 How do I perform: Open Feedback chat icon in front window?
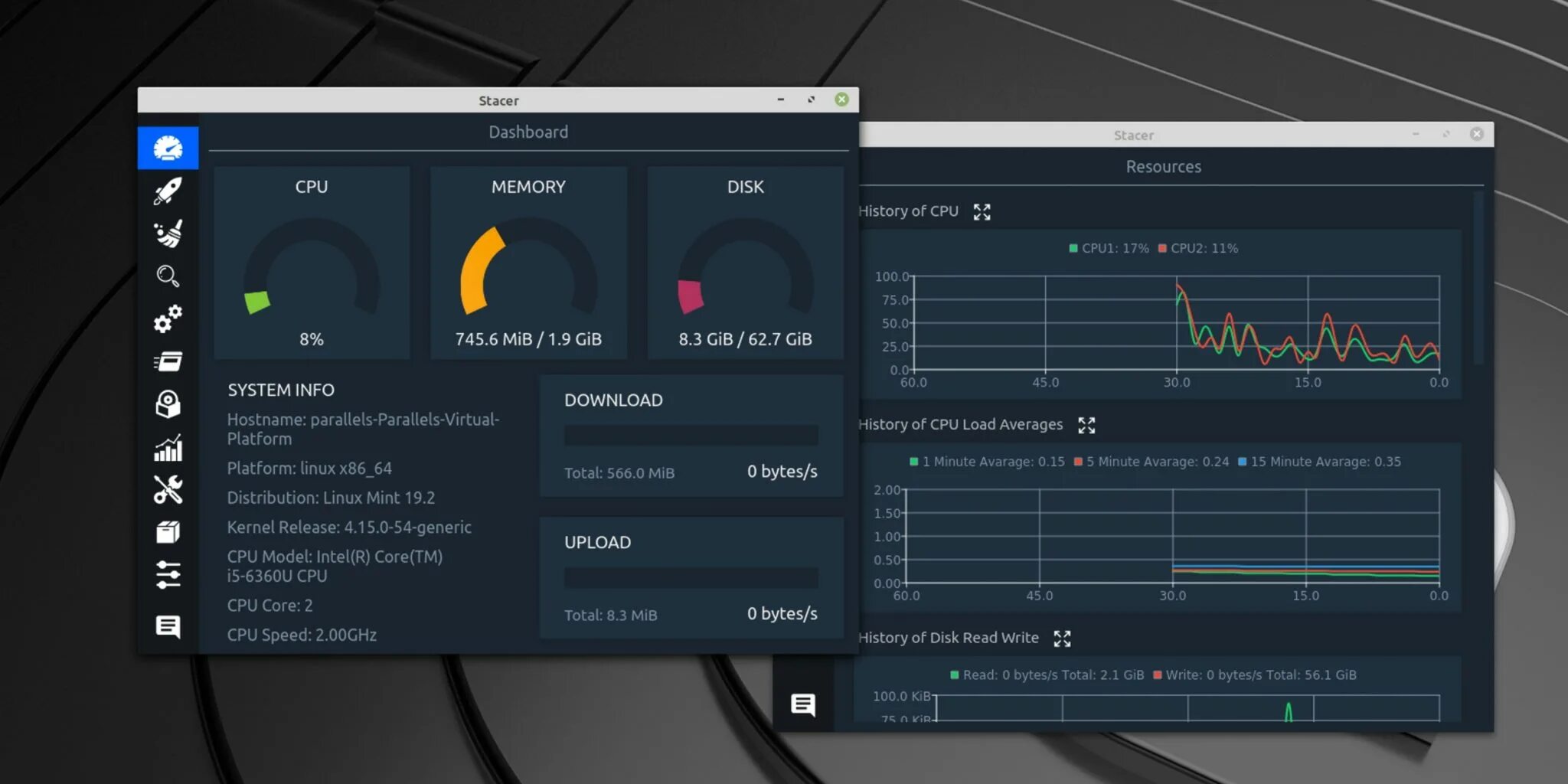click(x=168, y=626)
